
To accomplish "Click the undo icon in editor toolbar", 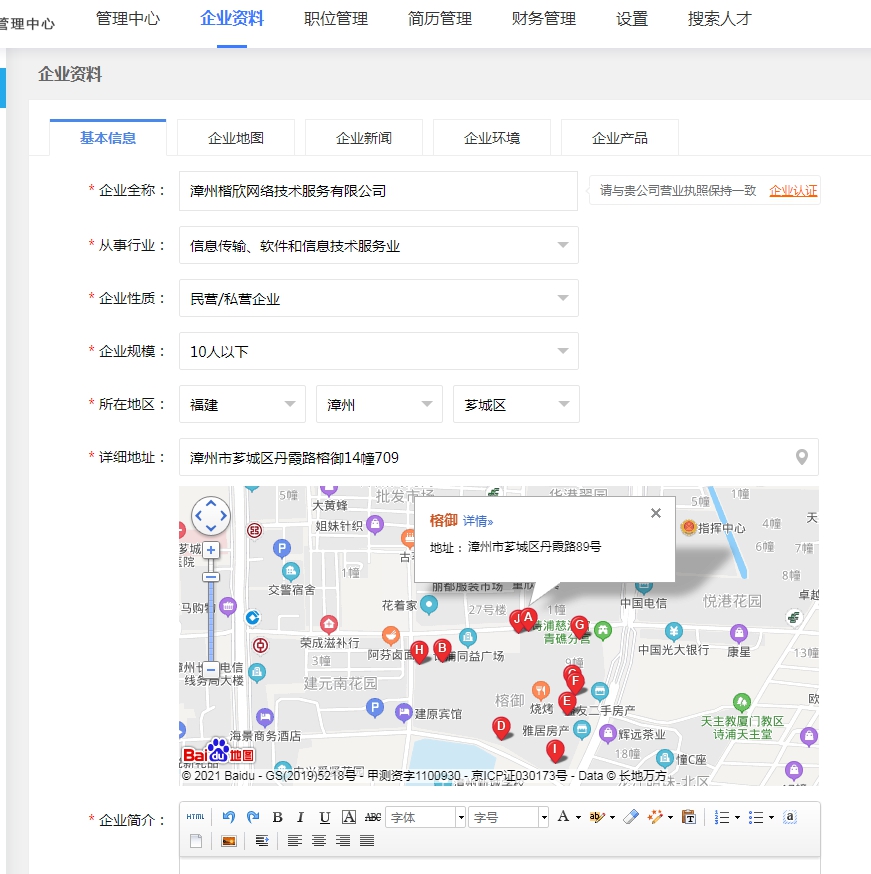I will [x=229, y=817].
